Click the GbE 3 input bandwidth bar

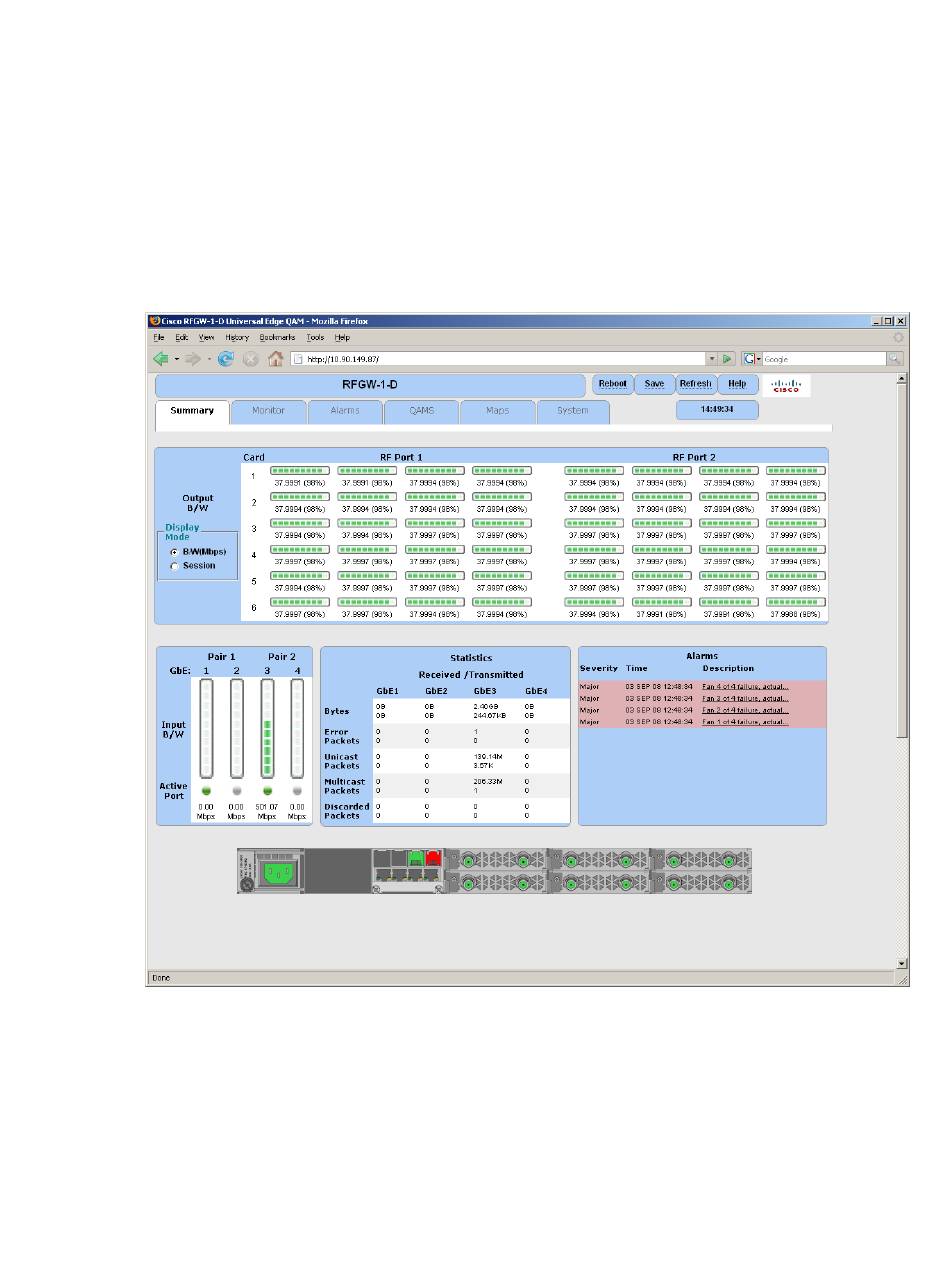(267, 728)
